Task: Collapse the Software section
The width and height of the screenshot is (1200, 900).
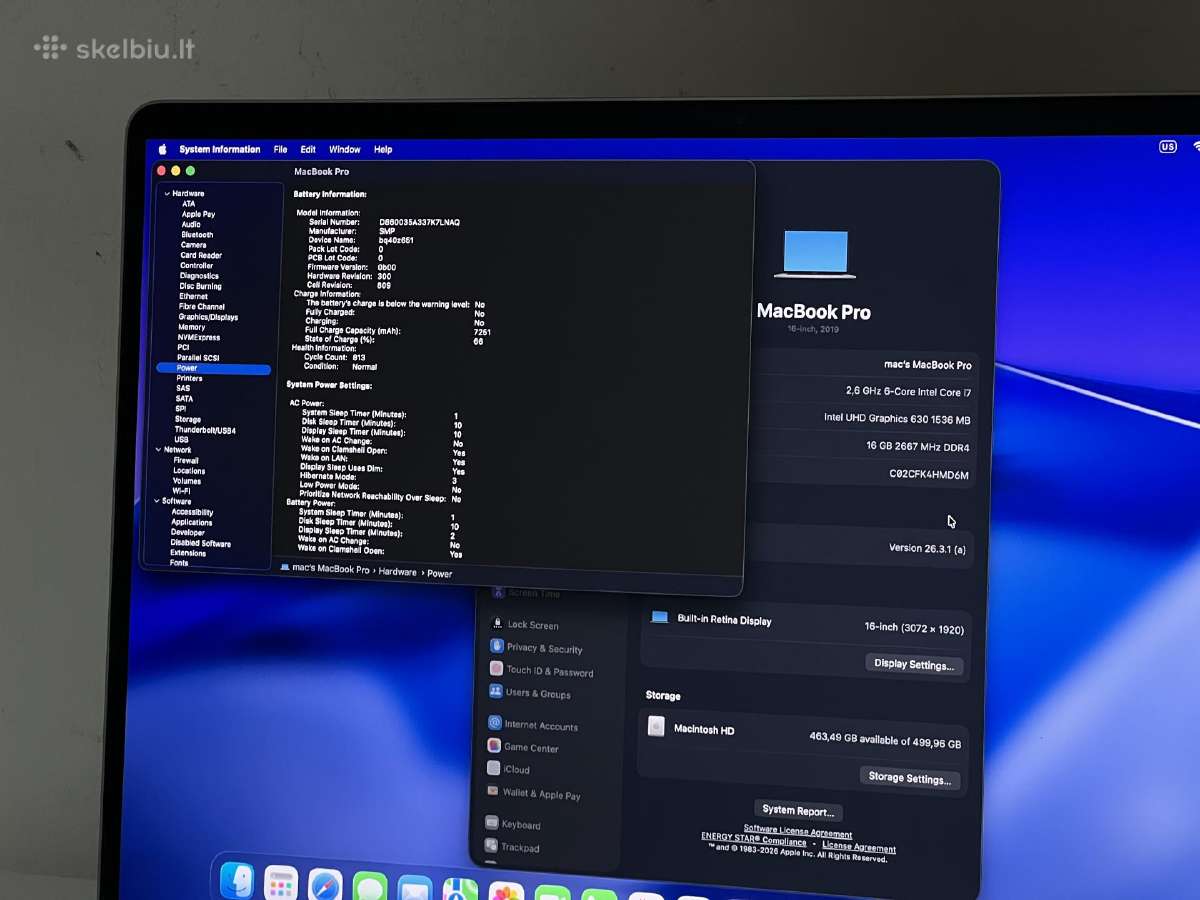Action: [x=156, y=501]
